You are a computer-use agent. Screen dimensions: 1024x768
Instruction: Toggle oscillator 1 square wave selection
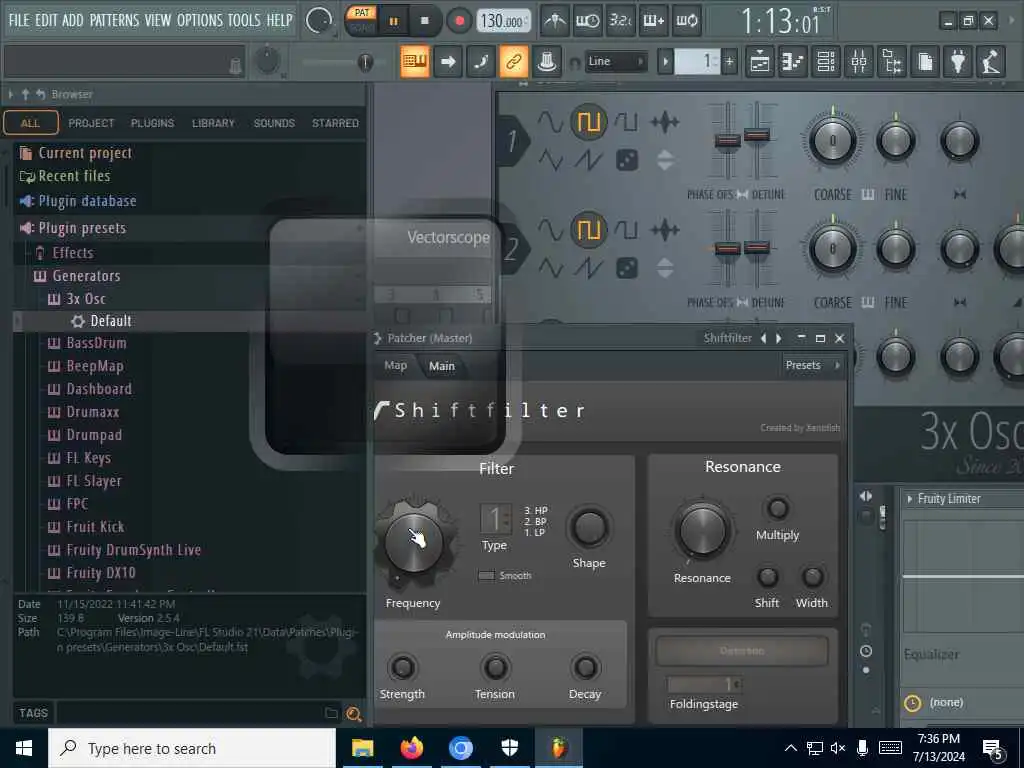coord(588,122)
